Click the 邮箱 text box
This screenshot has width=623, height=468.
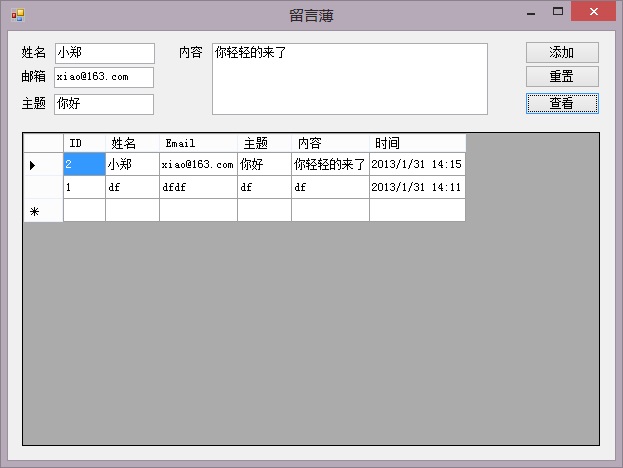tap(104, 78)
